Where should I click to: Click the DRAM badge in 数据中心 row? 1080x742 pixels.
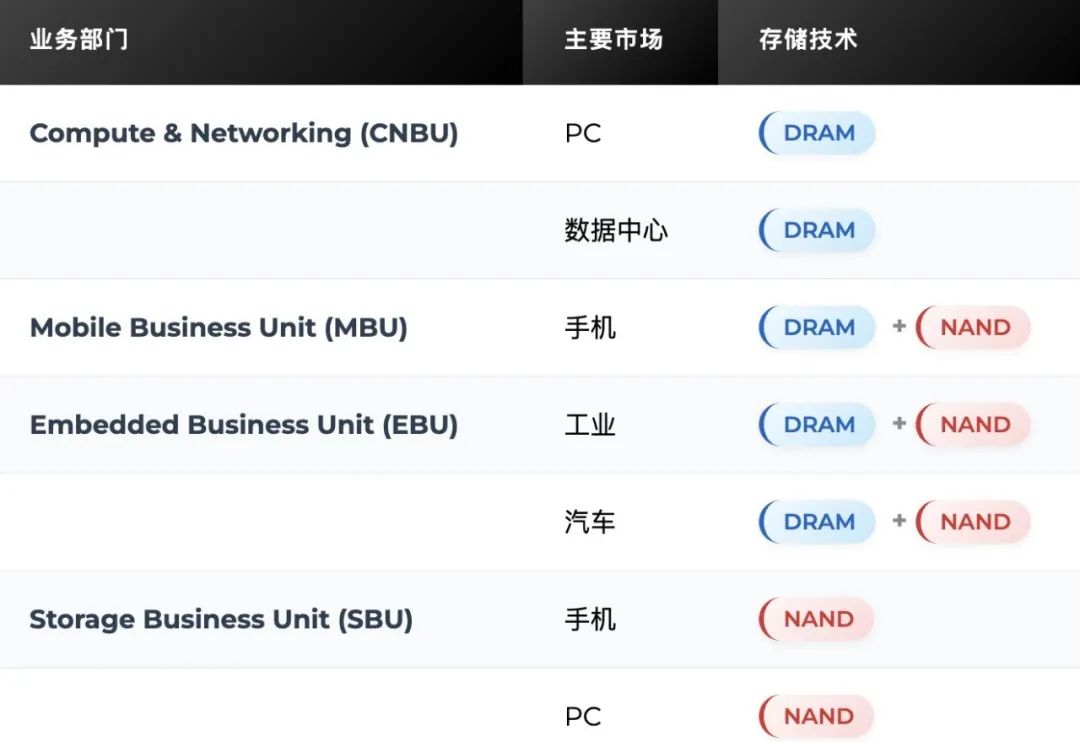coord(817,230)
